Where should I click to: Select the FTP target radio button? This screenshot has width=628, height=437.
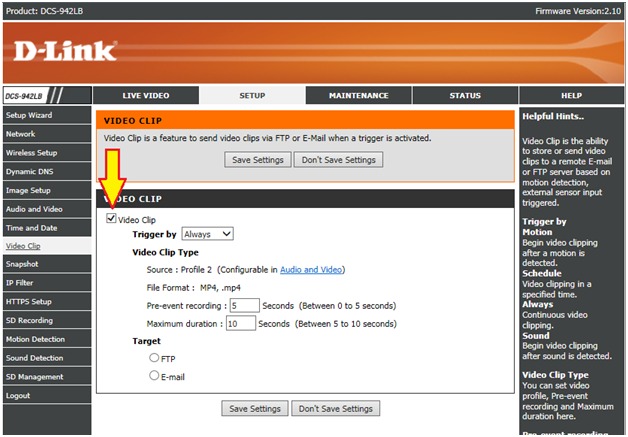tap(154, 357)
